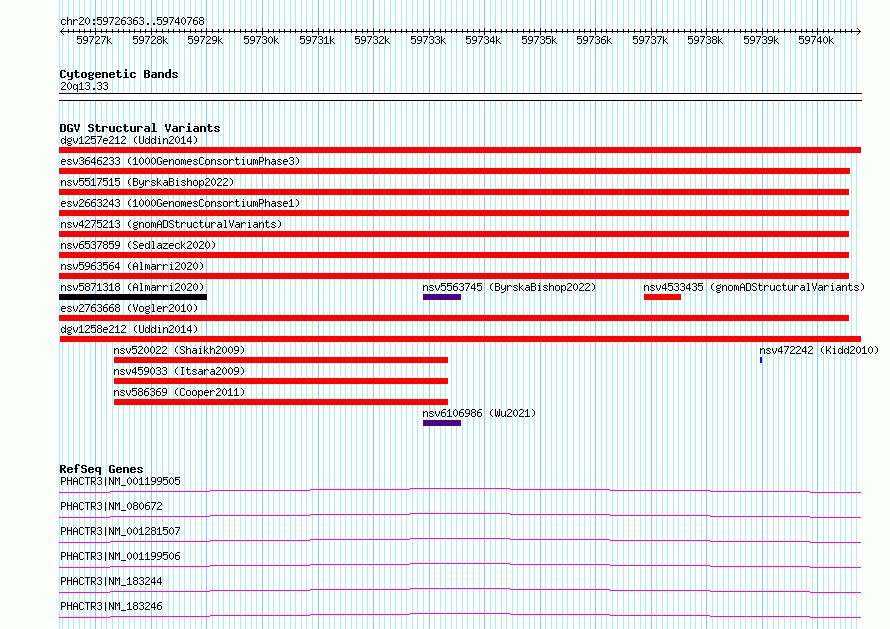Click the red dgv1257e212 variant bar
The width and height of the screenshot is (890, 629).
click(x=460, y=150)
